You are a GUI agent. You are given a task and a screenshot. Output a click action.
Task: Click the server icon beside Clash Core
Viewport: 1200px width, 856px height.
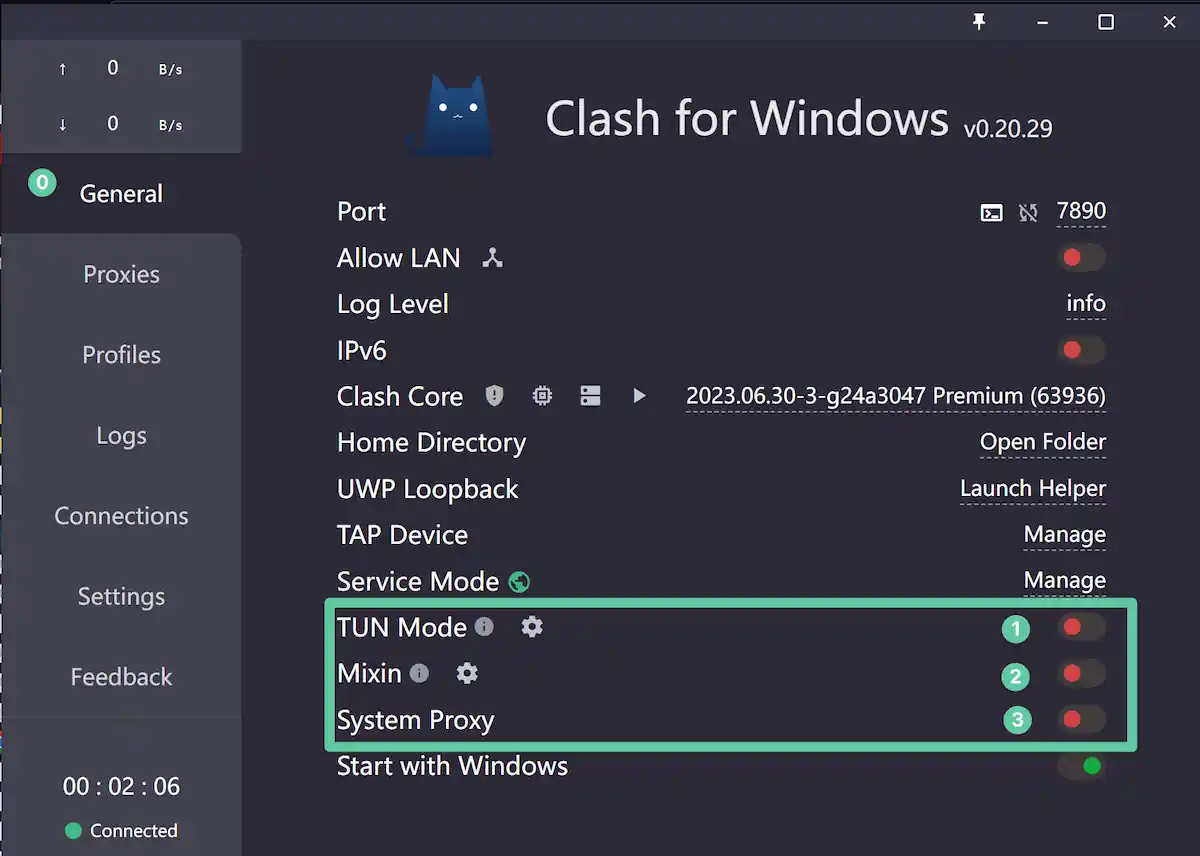[591, 396]
